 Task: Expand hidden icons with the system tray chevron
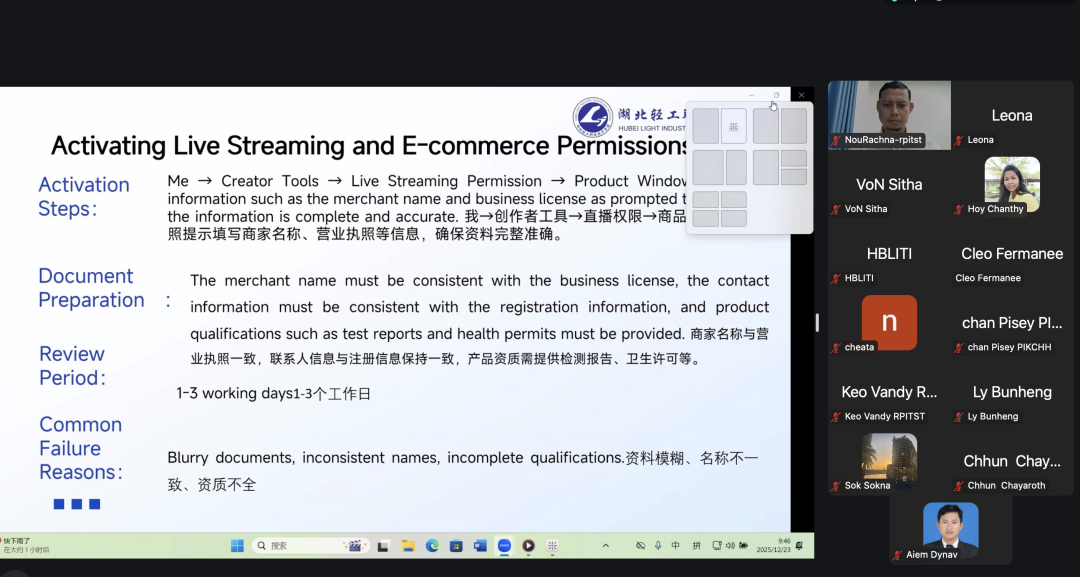[x=606, y=547]
